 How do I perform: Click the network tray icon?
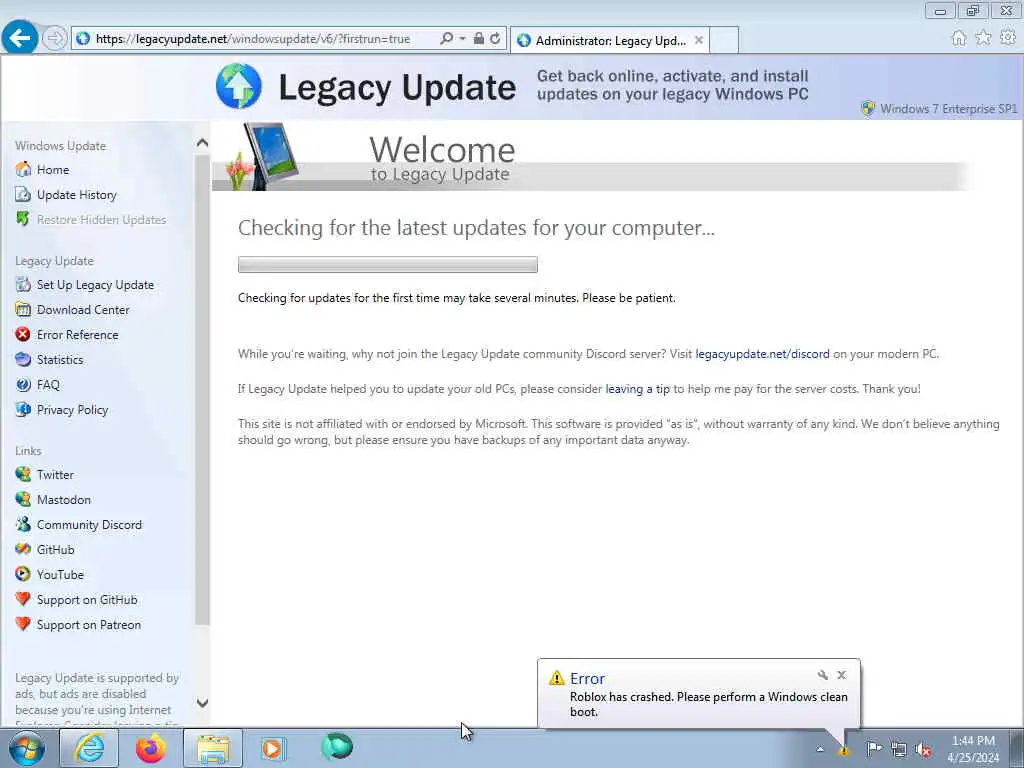(899, 749)
